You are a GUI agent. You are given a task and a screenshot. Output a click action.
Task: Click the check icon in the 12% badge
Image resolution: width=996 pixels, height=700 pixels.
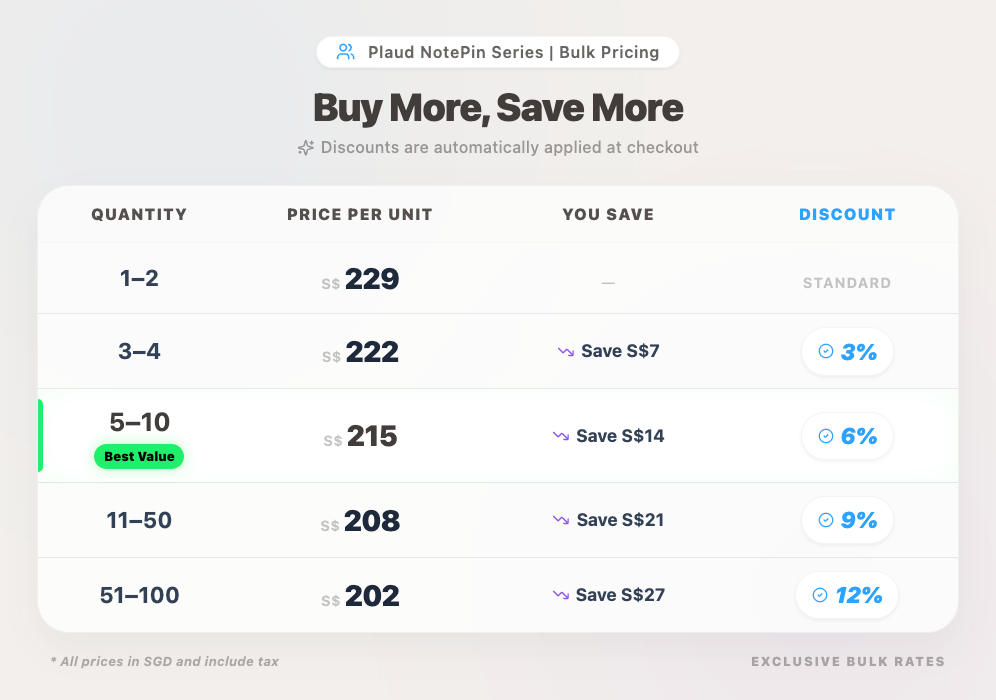click(x=820, y=595)
